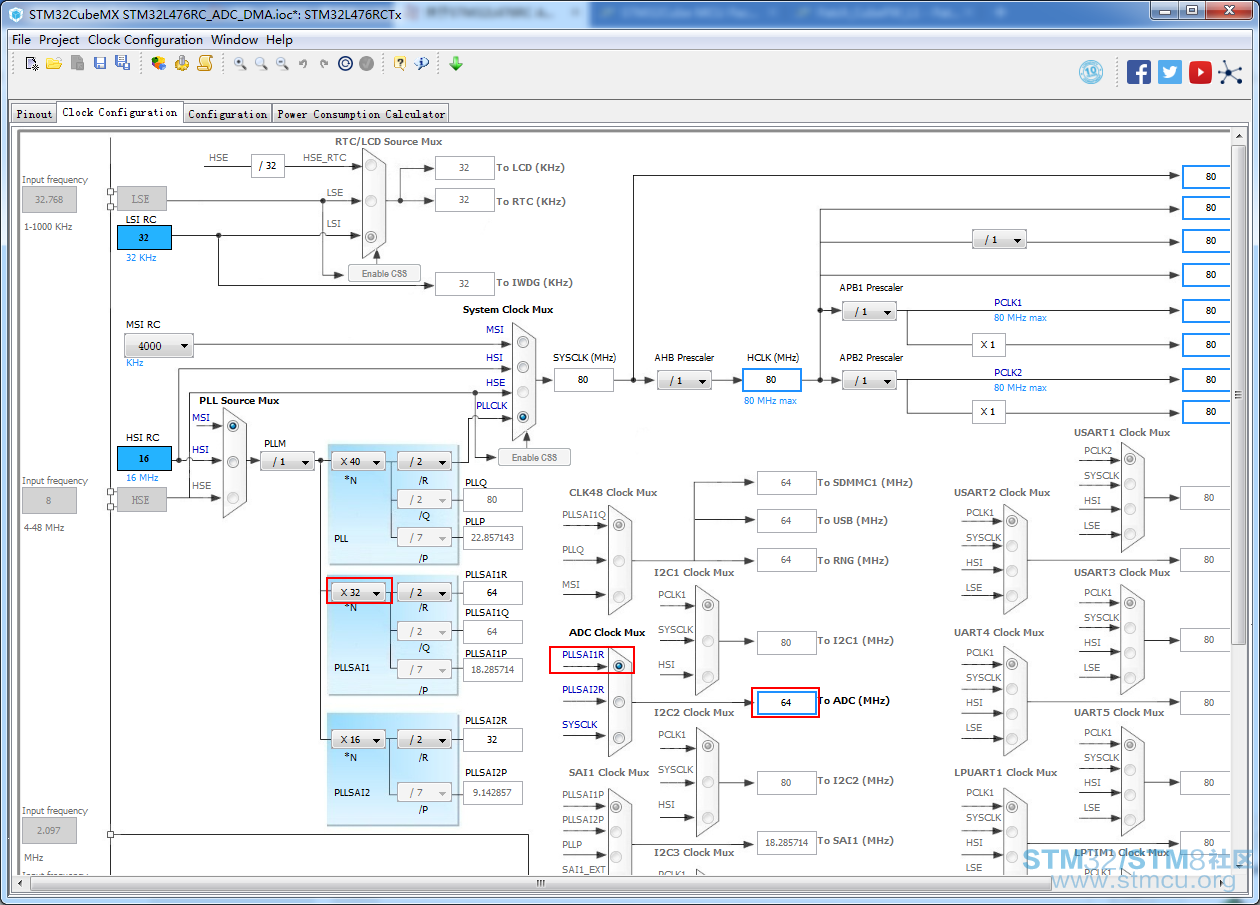Zoom out with the minus magnifier icon

[282, 63]
